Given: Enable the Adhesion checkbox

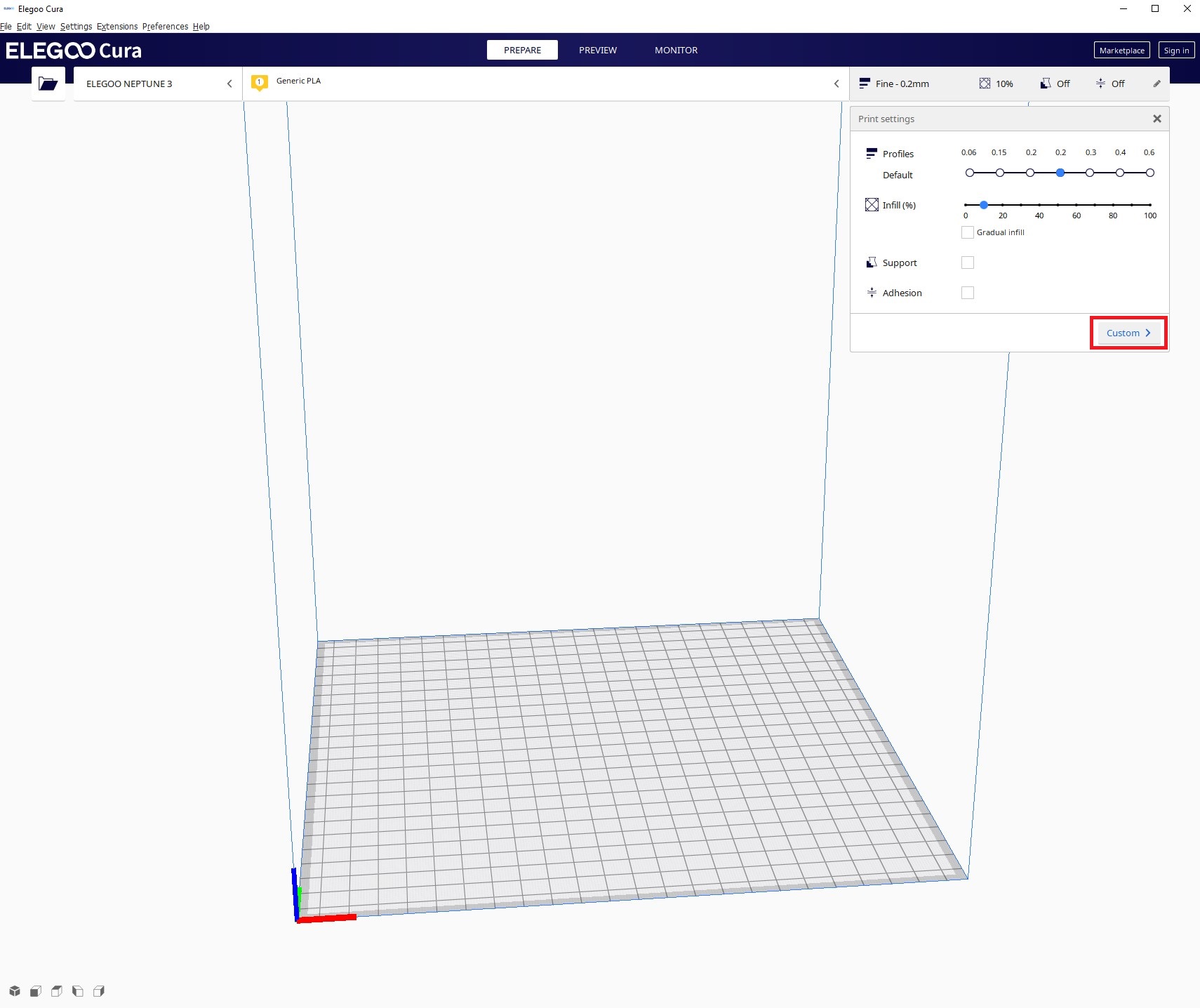Looking at the screenshot, I should click(968, 293).
